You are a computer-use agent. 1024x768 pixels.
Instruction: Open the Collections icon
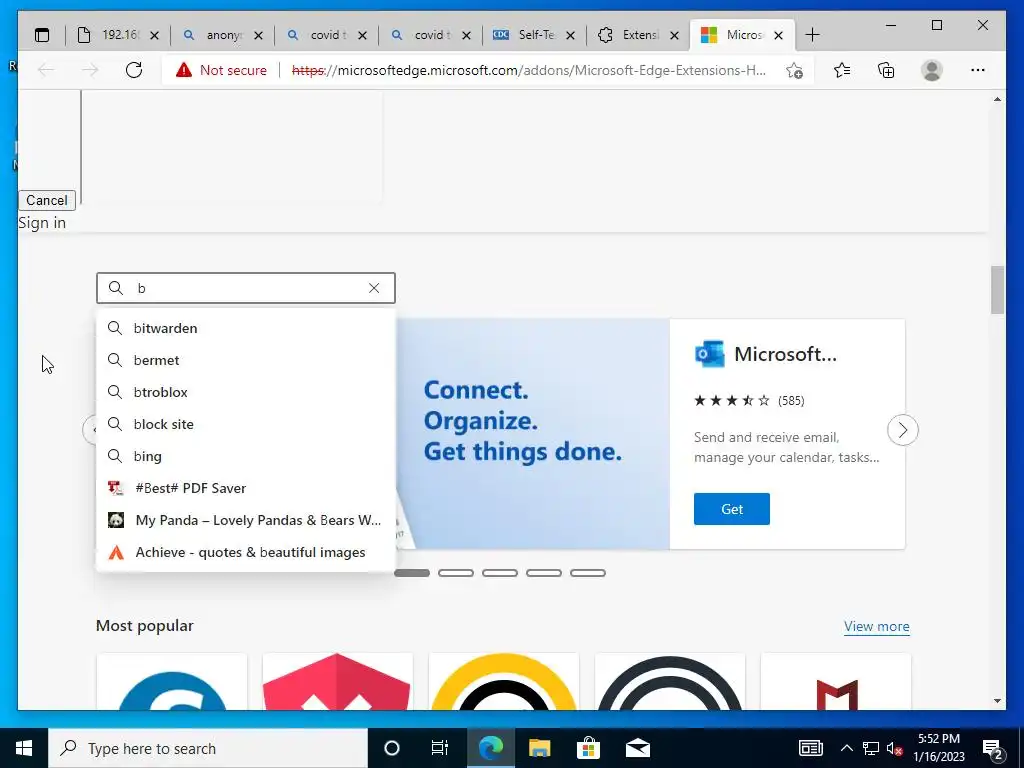(886, 70)
